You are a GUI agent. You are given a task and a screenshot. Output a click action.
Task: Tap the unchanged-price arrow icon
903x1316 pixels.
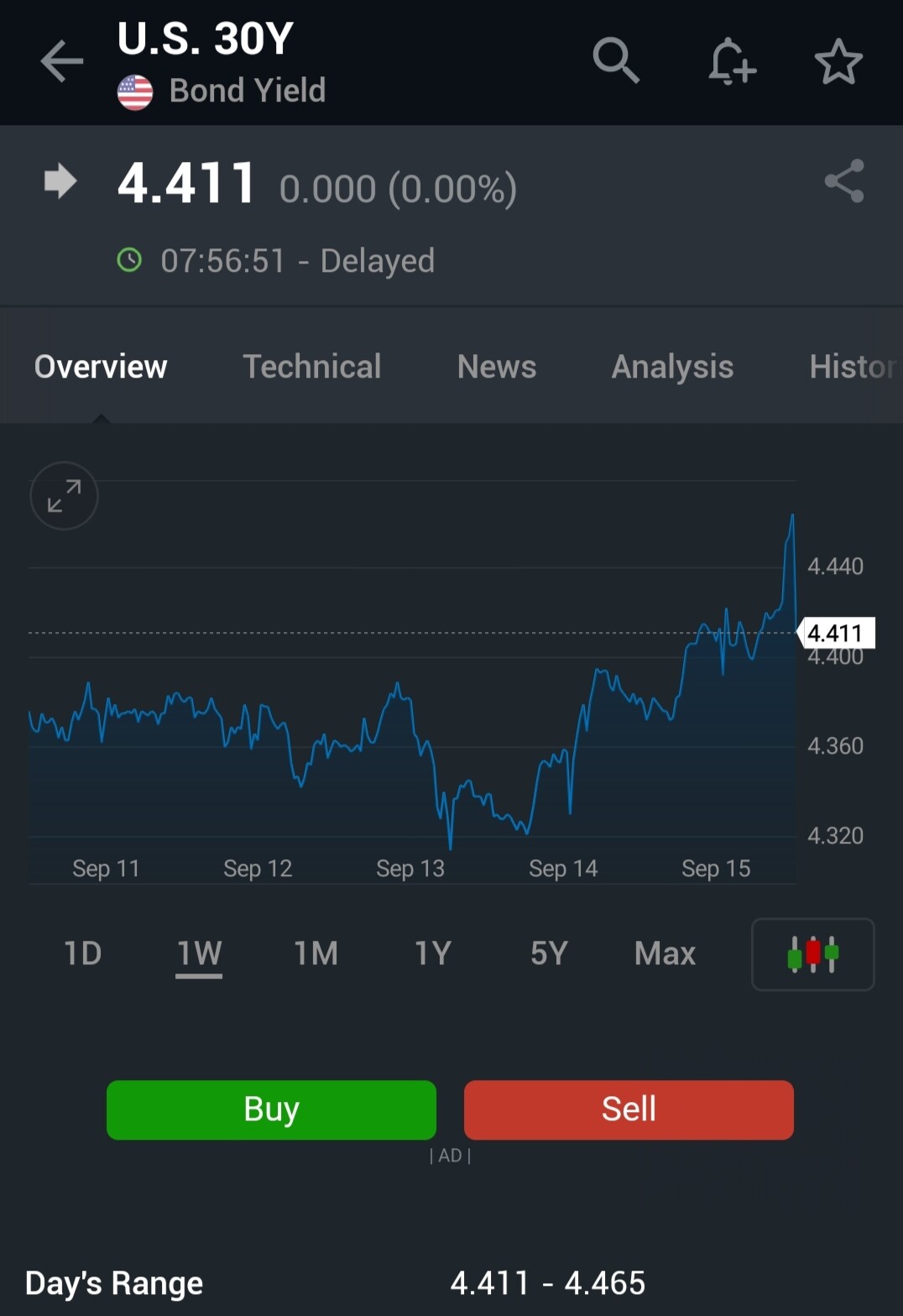60,181
